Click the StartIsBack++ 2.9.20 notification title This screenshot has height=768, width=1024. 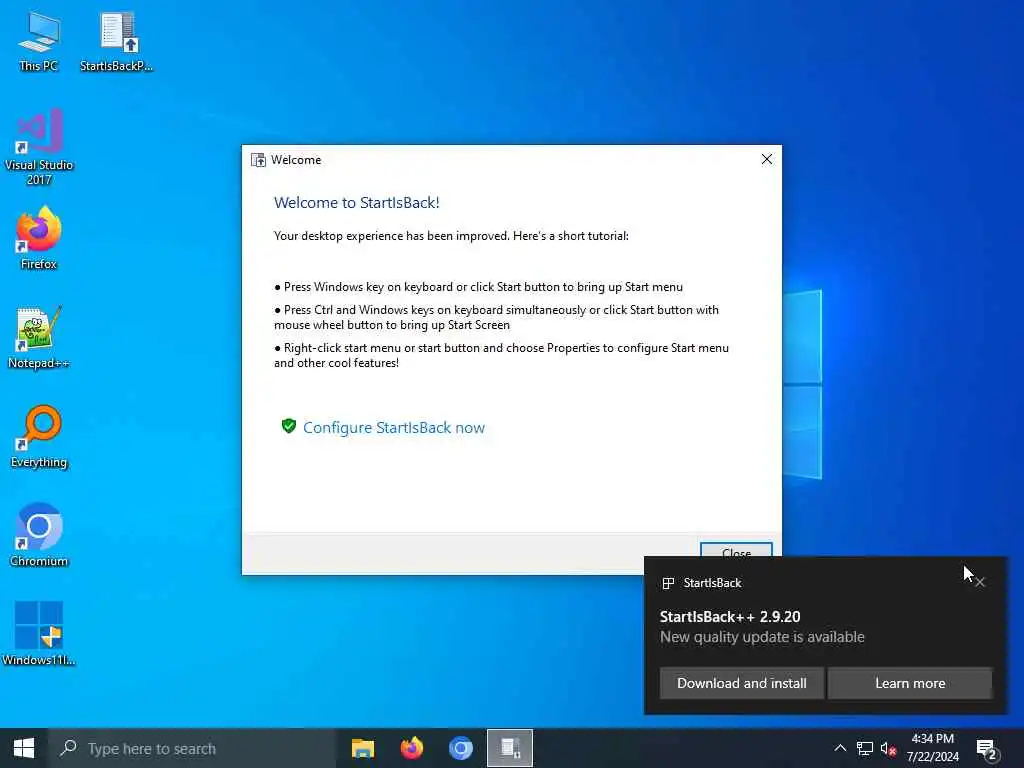click(729, 616)
